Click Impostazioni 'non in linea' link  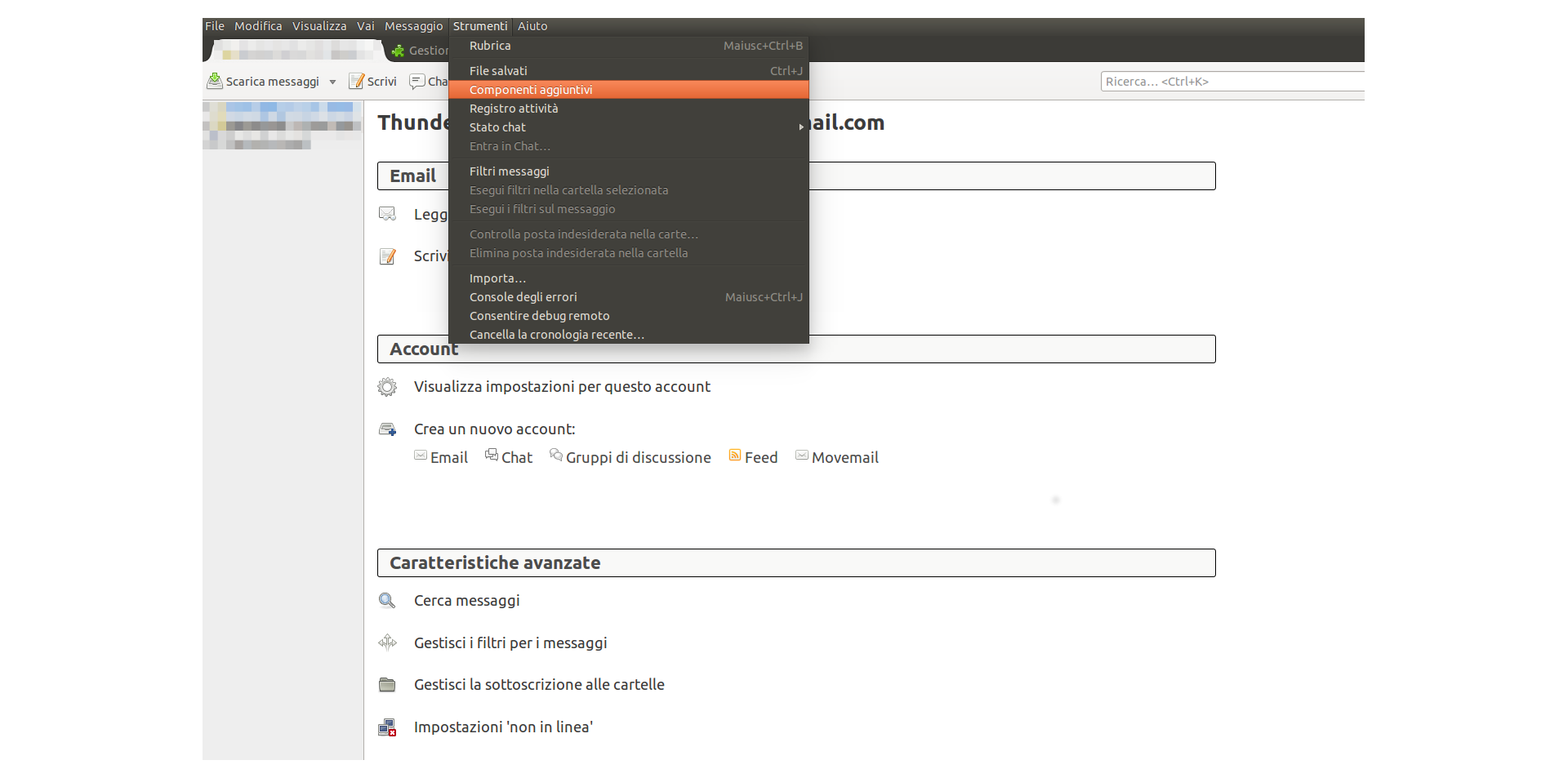click(503, 727)
